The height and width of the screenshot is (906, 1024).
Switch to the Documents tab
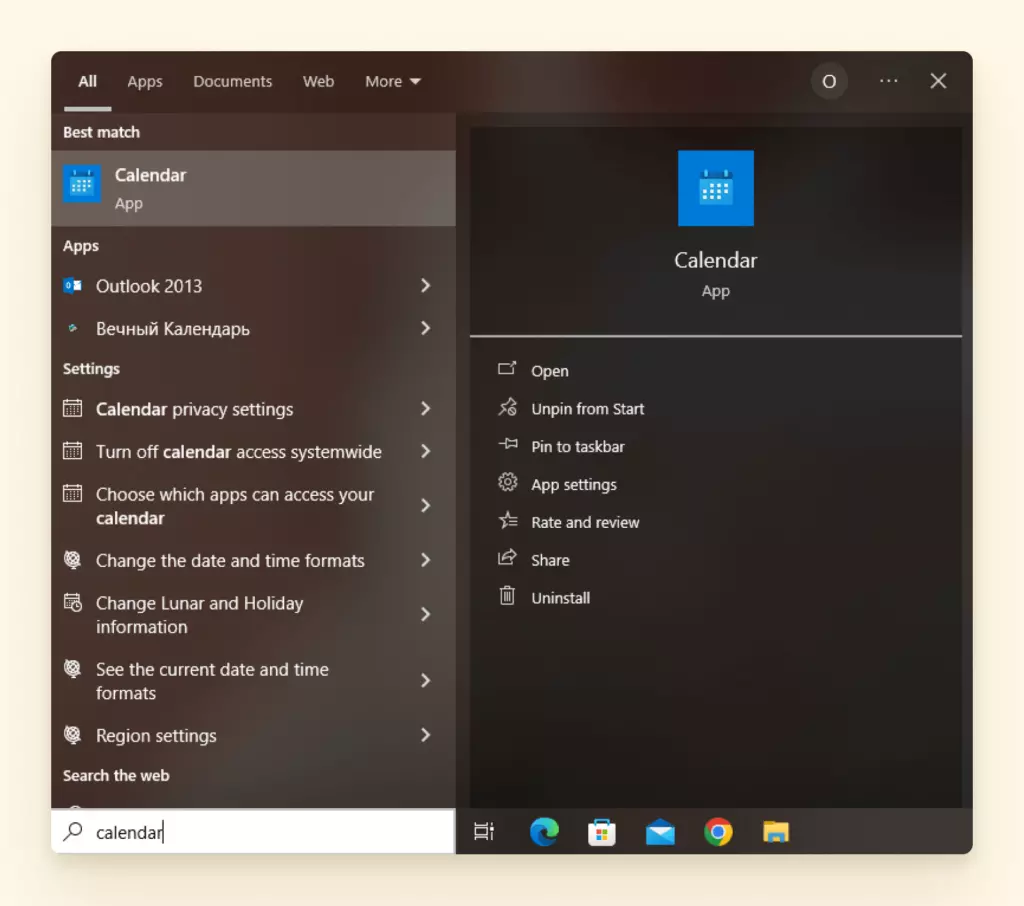(x=232, y=82)
